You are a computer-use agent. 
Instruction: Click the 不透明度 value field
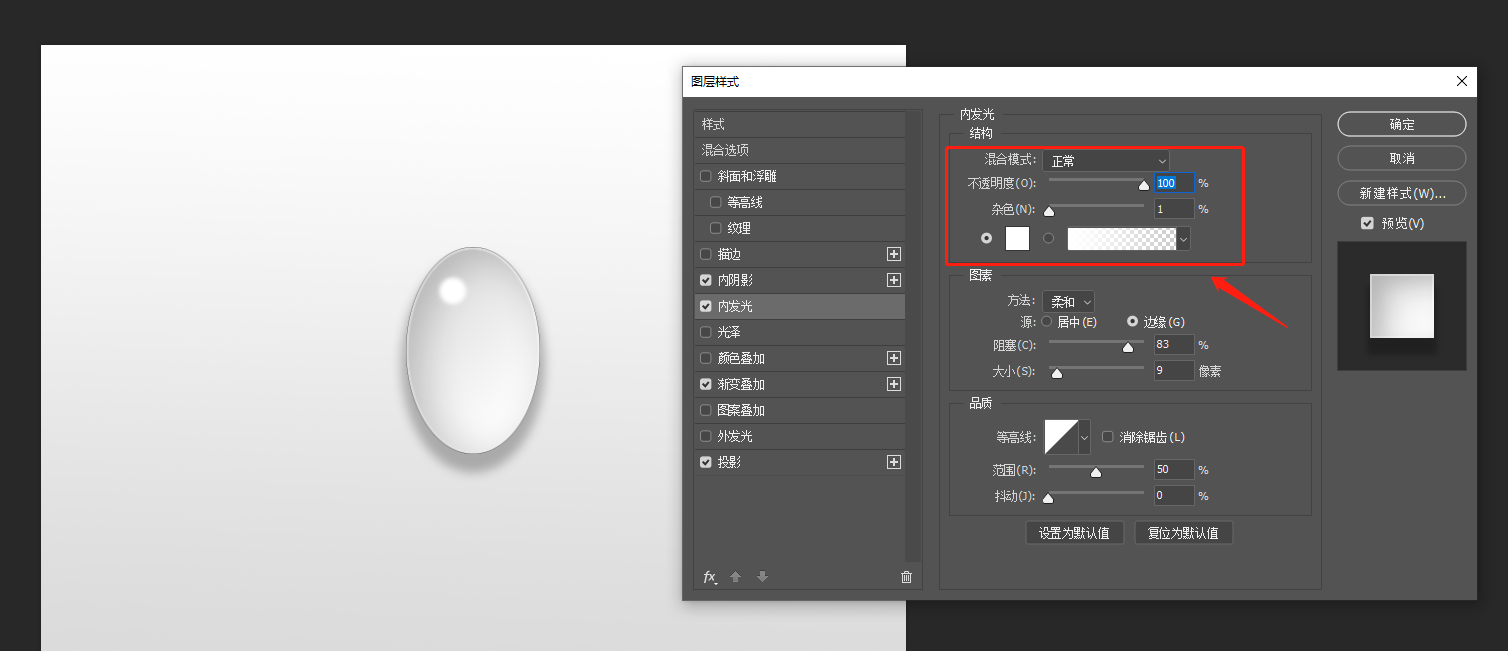(1174, 183)
